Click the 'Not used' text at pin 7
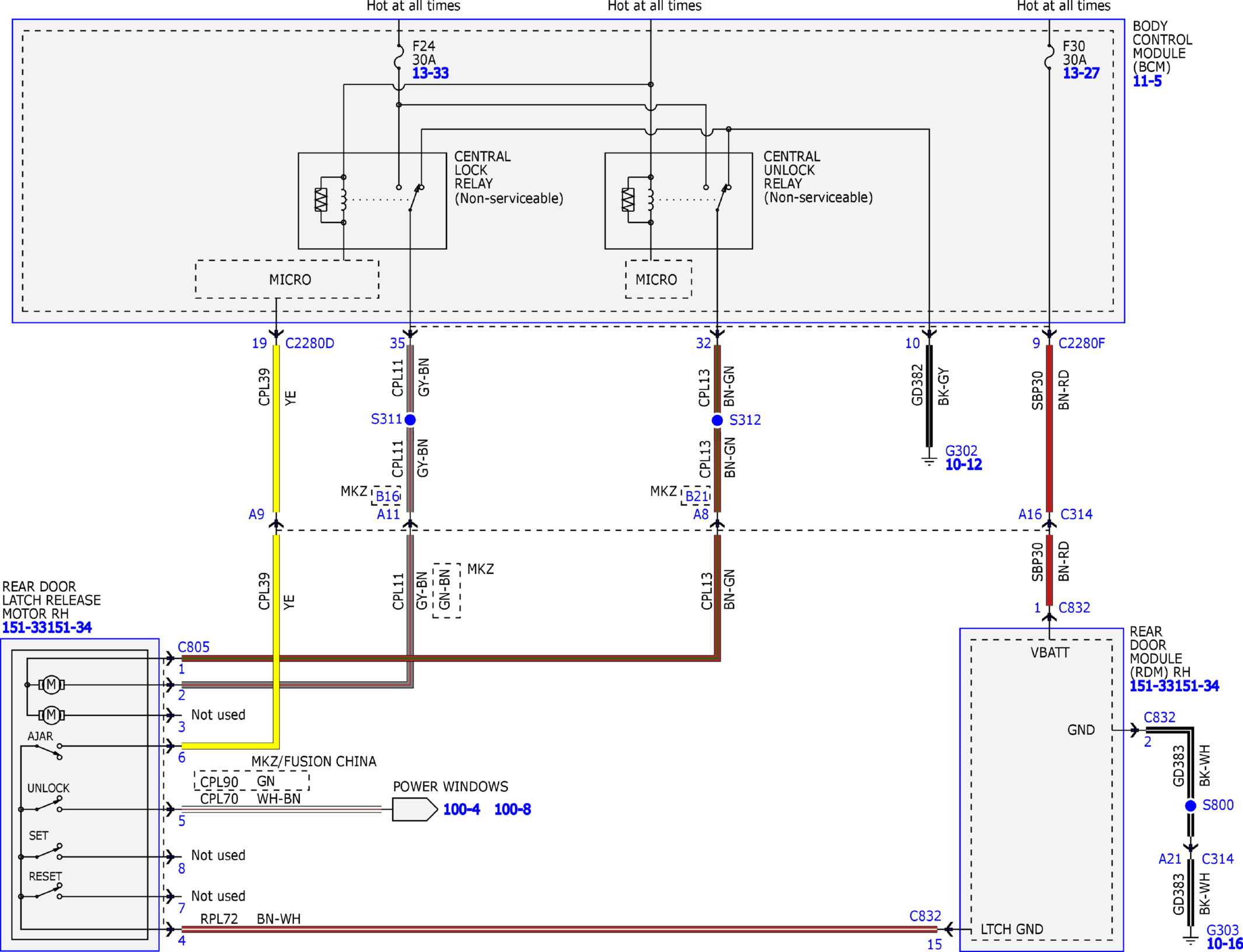1243x952 pixels. [x=218, y=896]
